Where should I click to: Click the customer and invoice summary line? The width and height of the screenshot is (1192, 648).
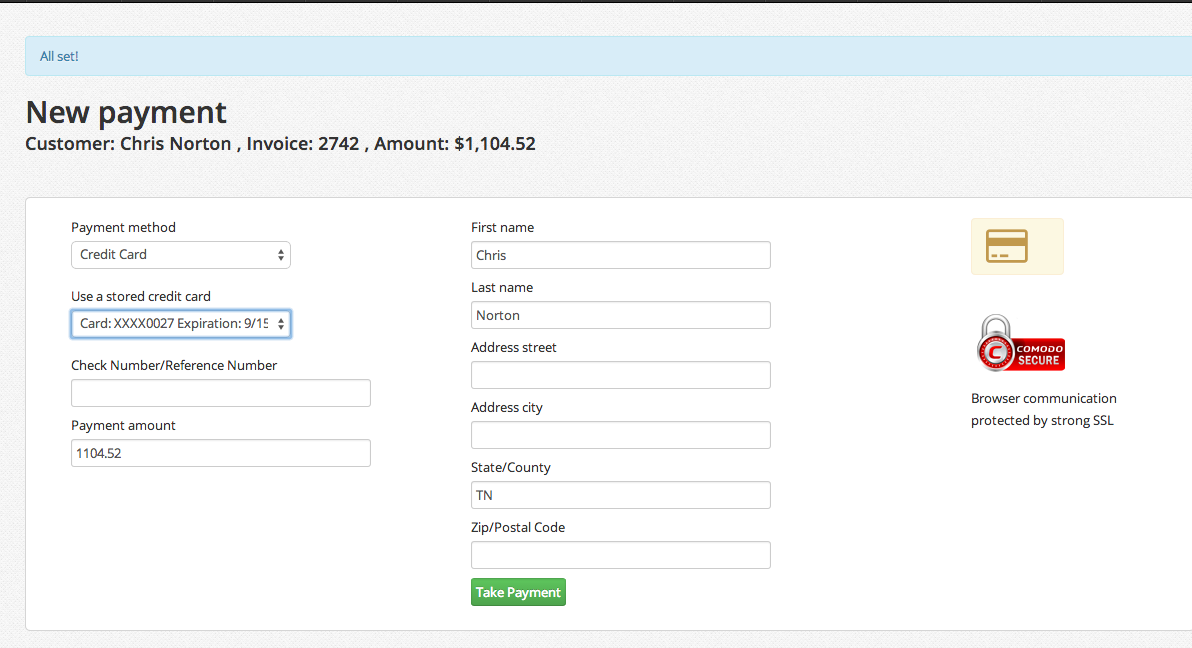[280, 144]
